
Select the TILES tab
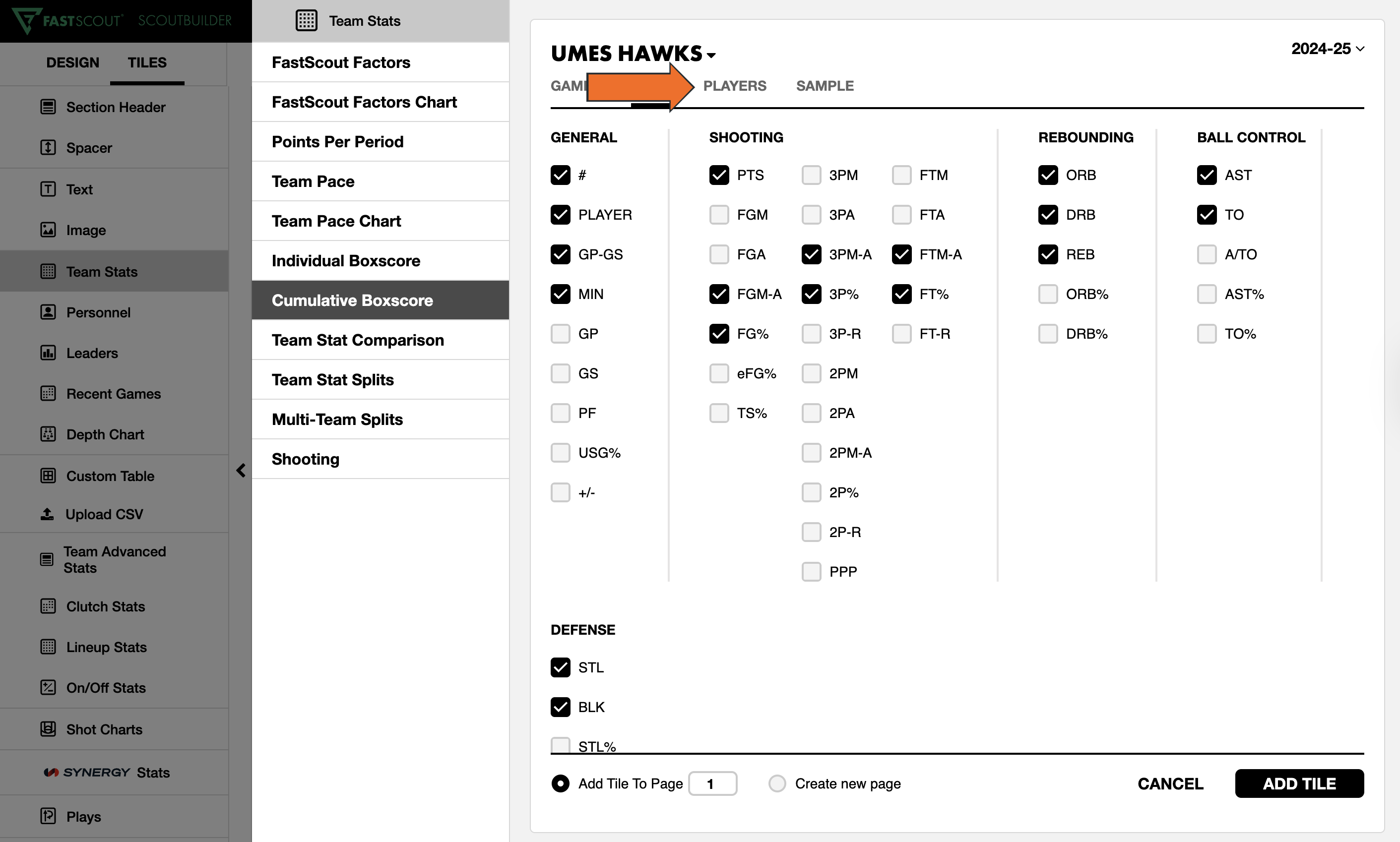147,62
